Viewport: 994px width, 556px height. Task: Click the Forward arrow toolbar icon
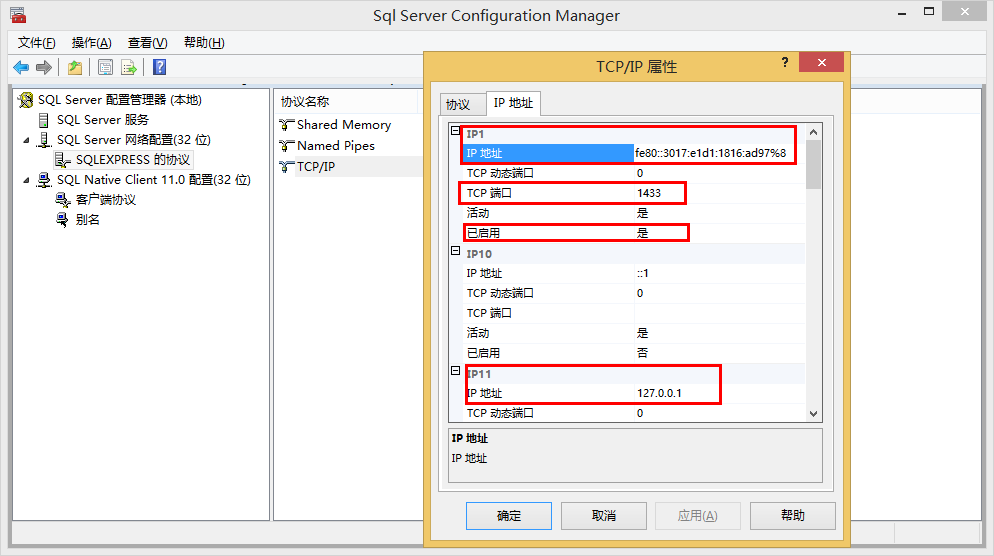coord(44,67)
